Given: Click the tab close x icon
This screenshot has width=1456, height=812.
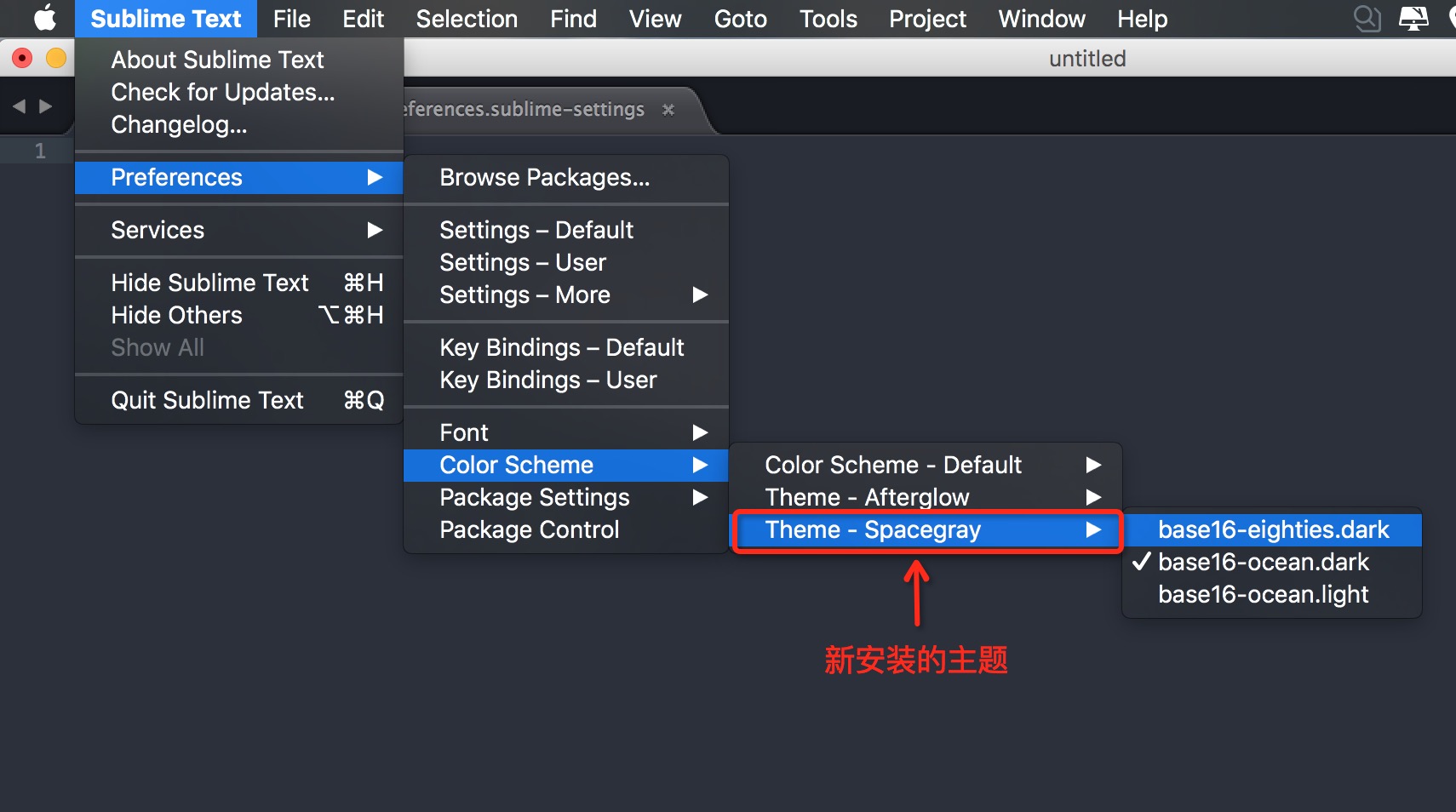Looking at the screenshot, I should click(x=668, y=110).
